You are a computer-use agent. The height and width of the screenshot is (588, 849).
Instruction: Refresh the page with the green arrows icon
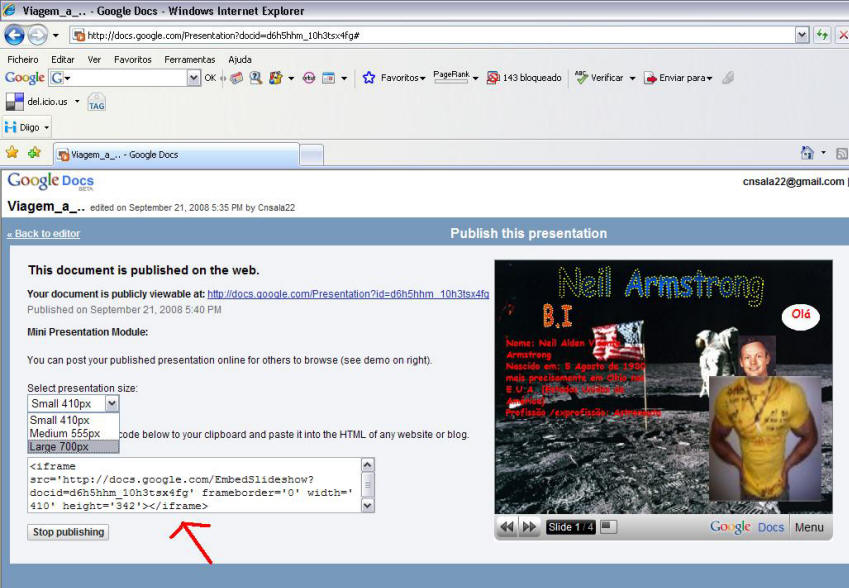point(822,35)
